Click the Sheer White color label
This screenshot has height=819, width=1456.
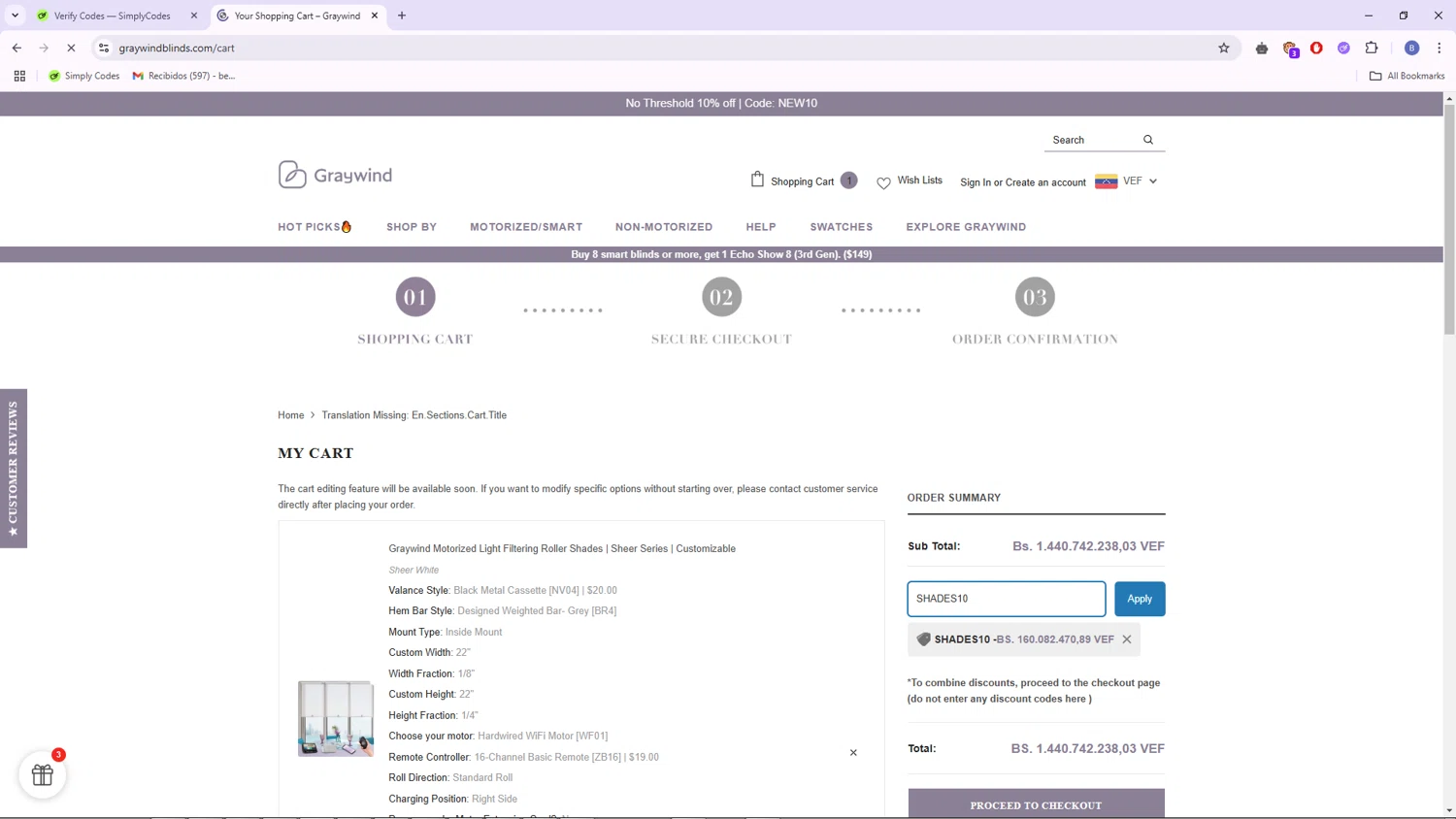click(414, 571)
